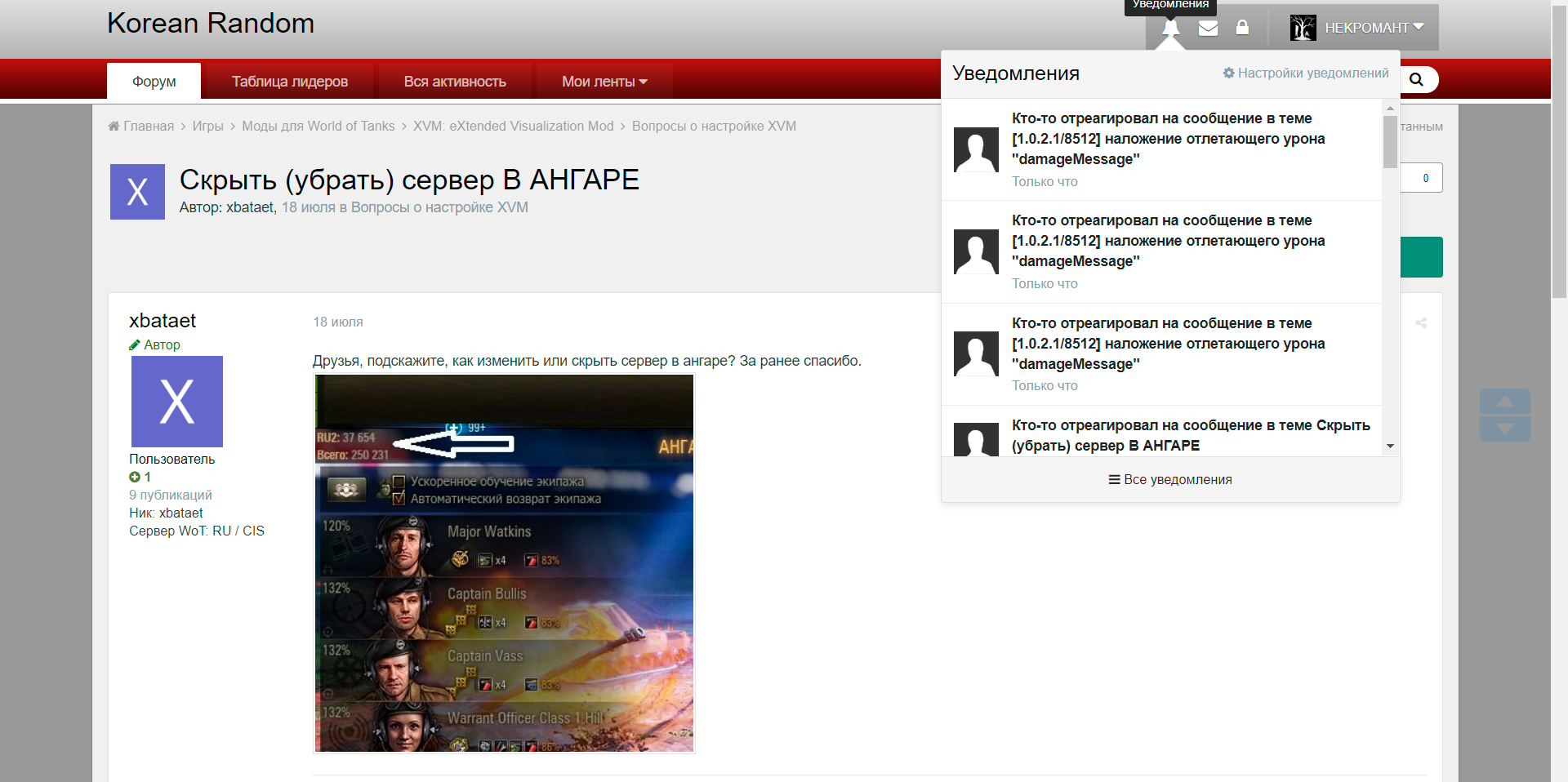Click the reputation plus icon under Пользователь
1568x782 pixels.
[135, 477]
